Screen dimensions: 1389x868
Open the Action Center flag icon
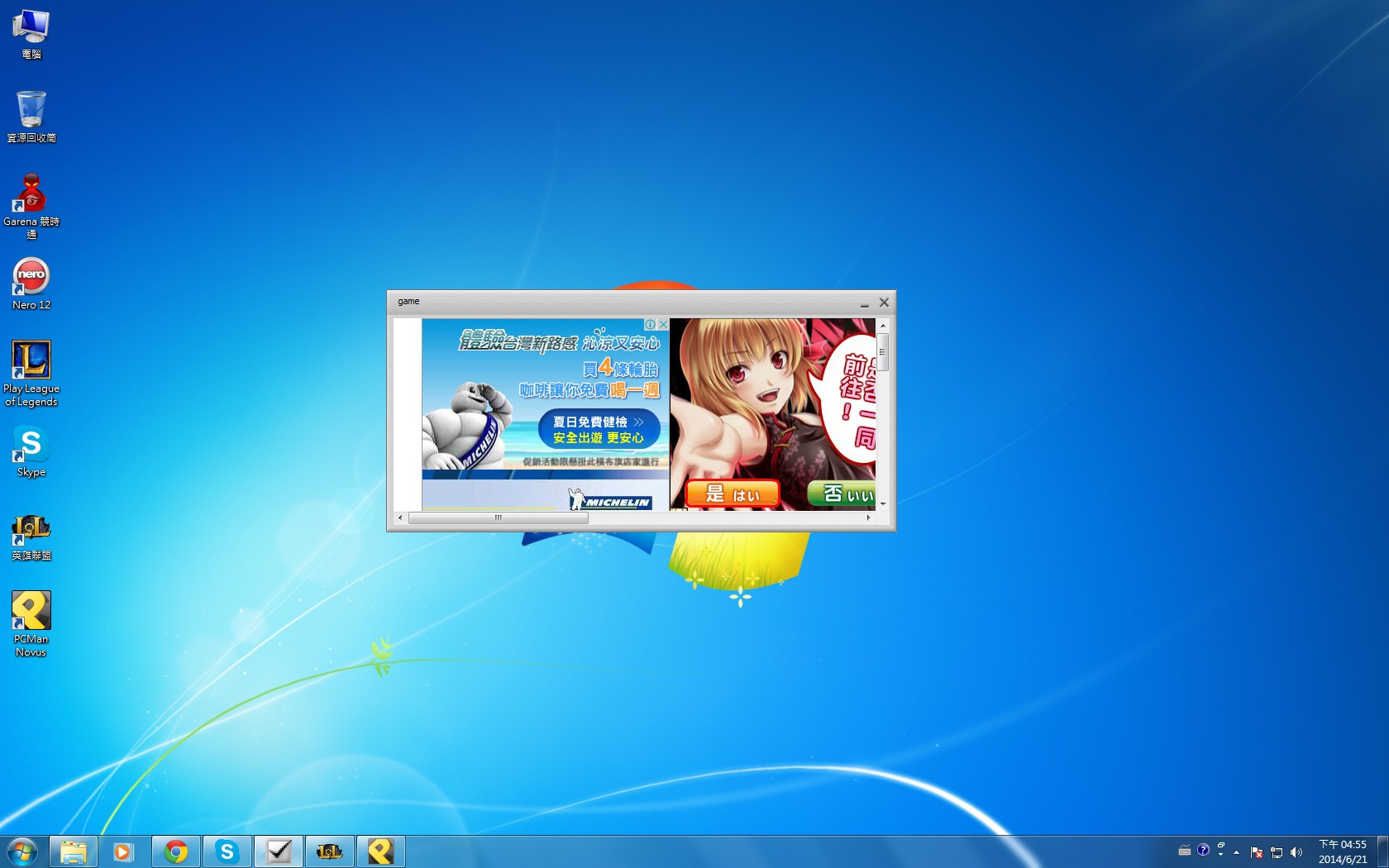pos(1257,852)
